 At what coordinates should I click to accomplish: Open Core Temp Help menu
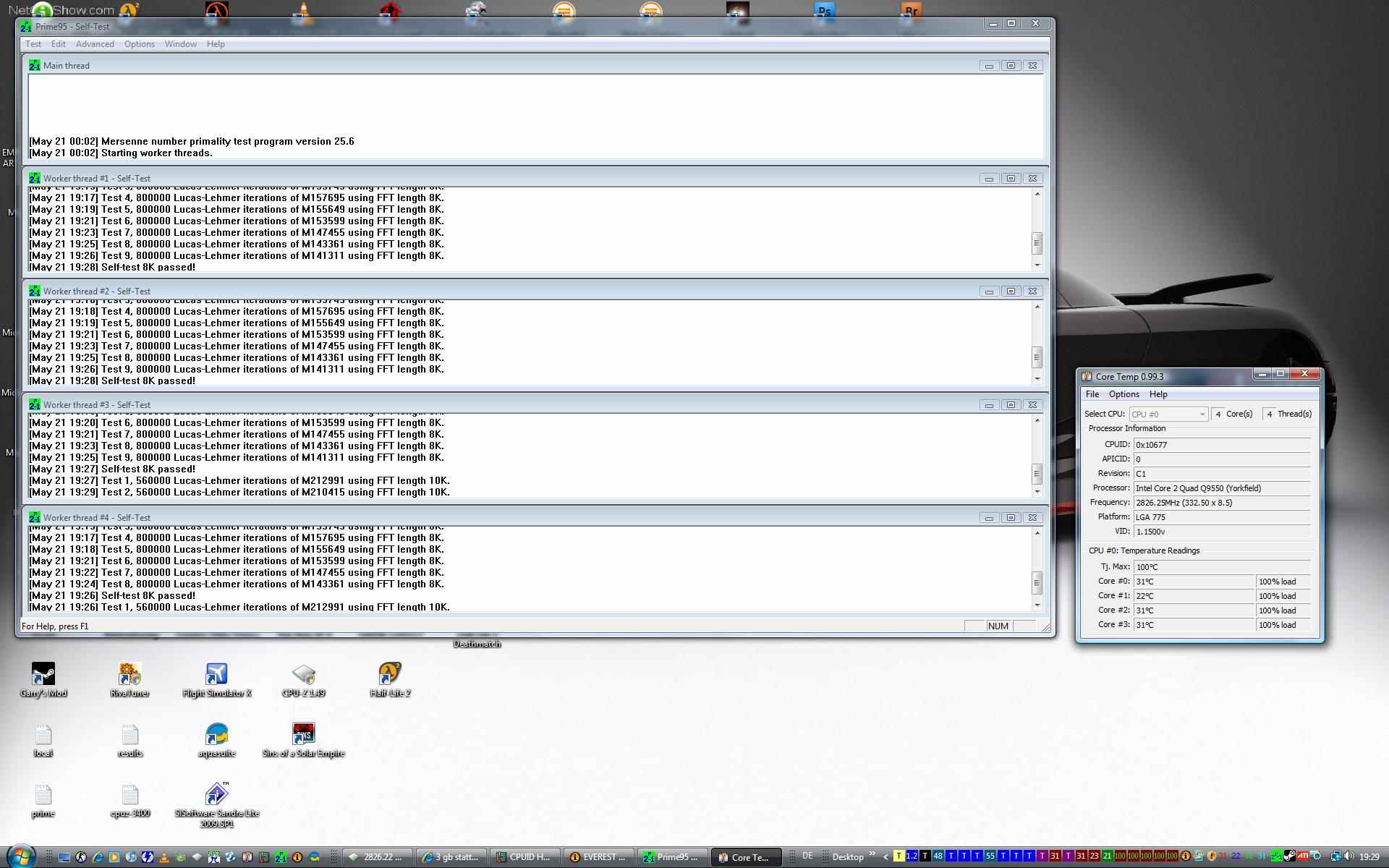(1158, 394)
